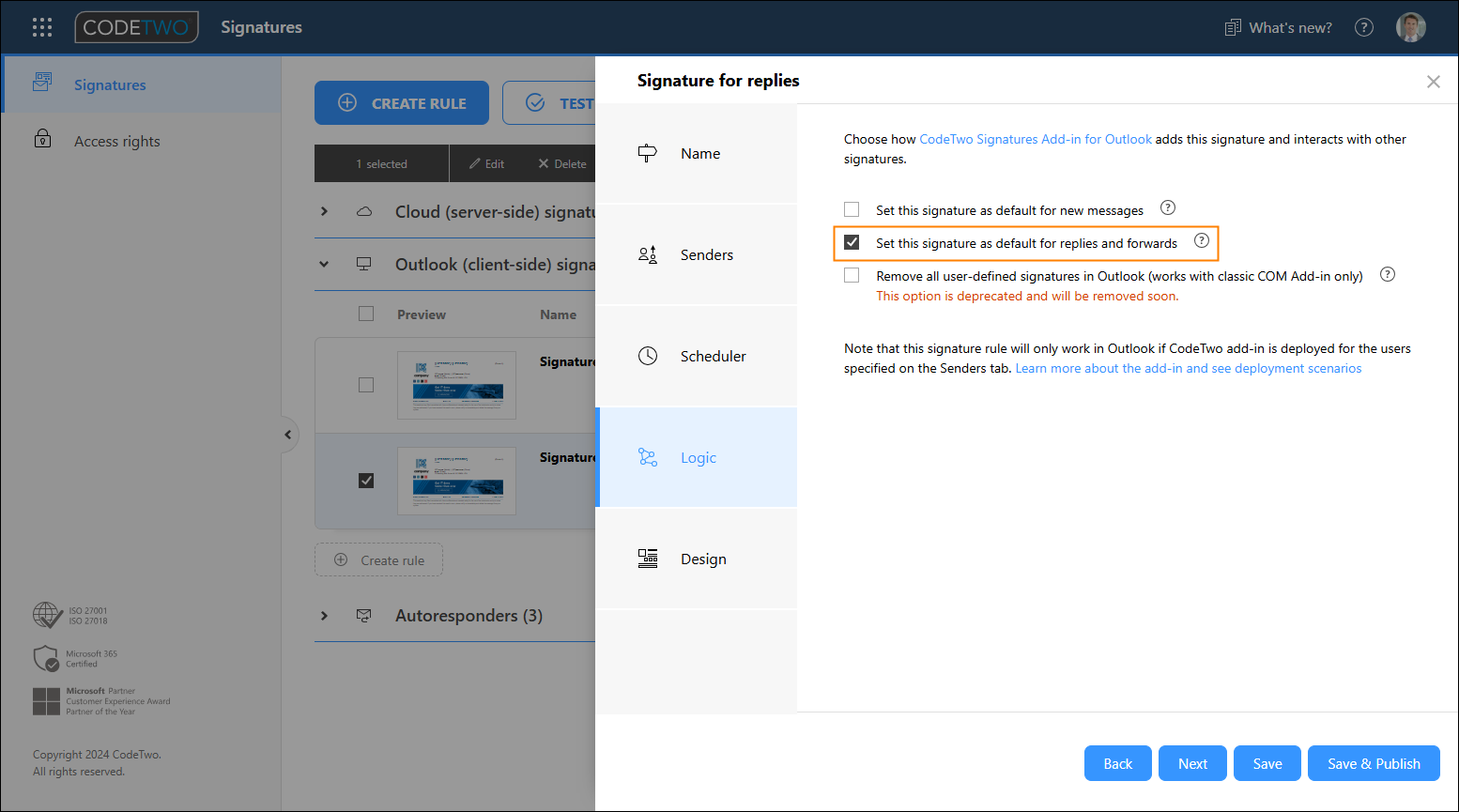The height and width of the screenshot is (812, 1459).
Task: Disable default for replies and forwards checkbox
Action: click(x=852, y=242)
